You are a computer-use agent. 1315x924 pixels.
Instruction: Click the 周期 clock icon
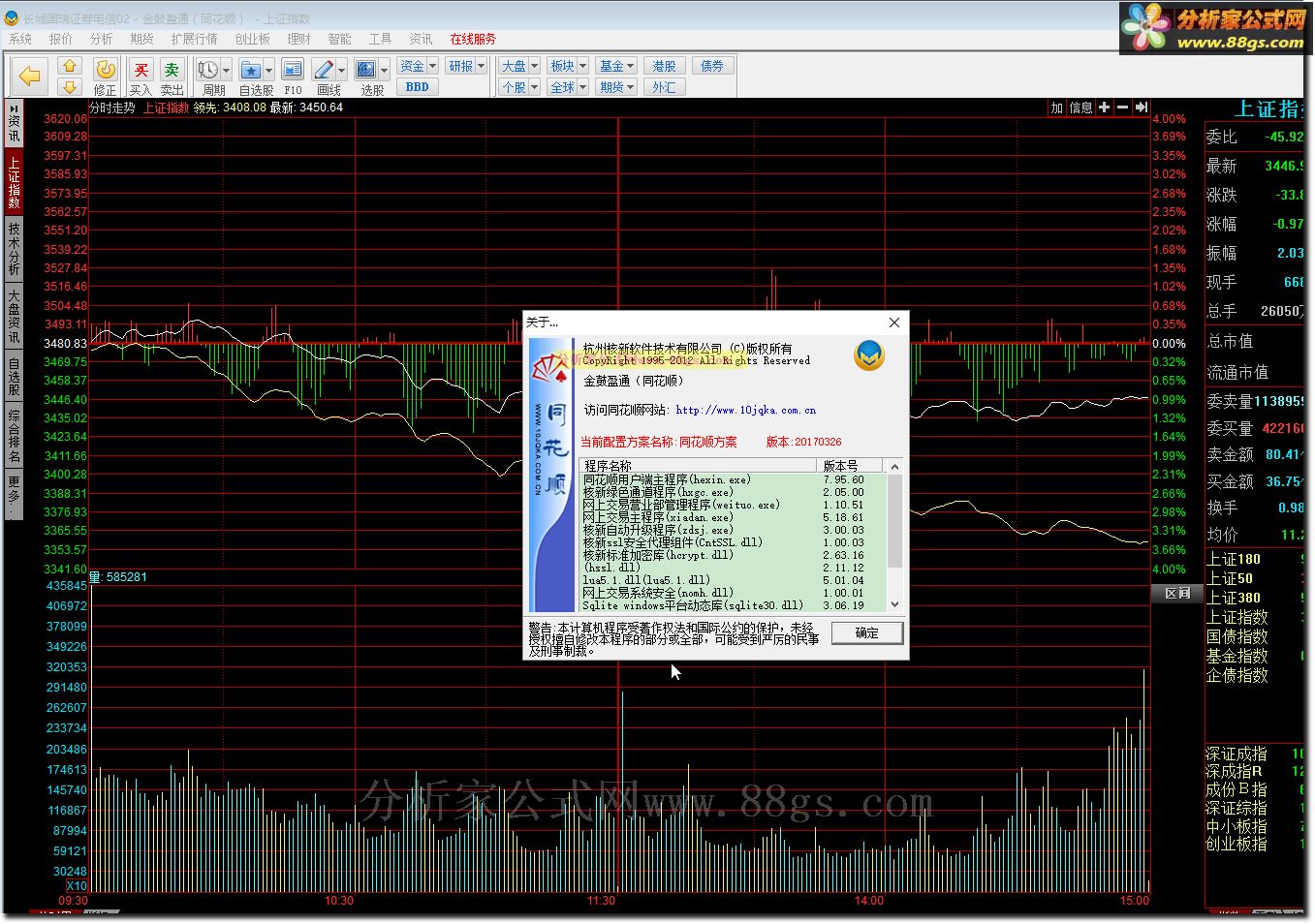207,70
